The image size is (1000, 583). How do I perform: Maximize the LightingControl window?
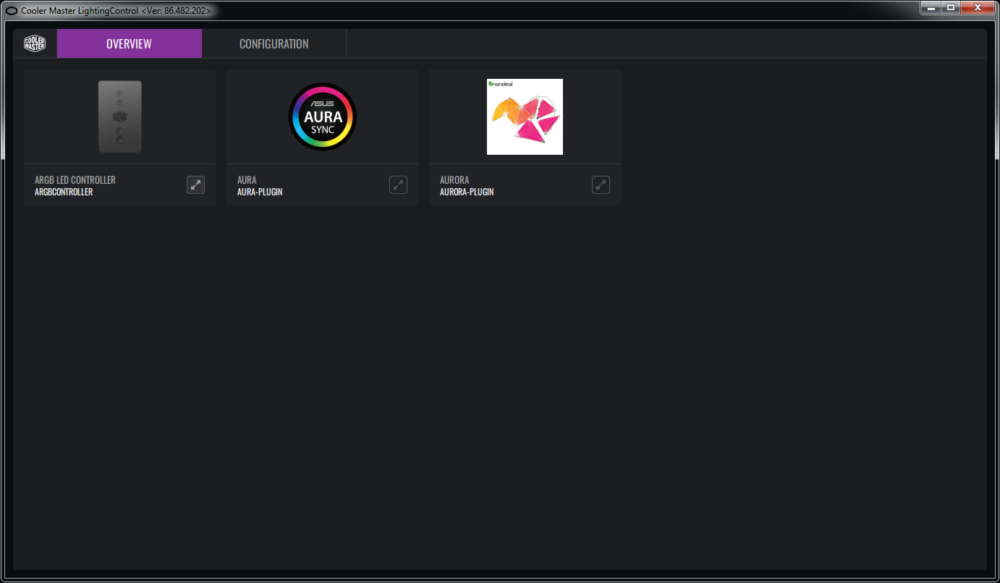point(950,8)
